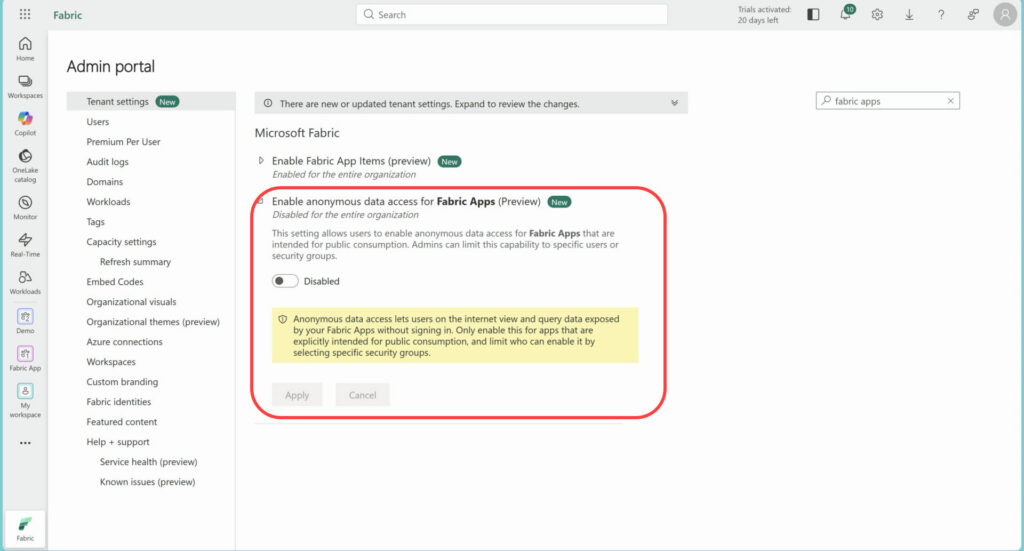Open OneLake catalog in sidebar
This screenshot has height=551, width=1024.
point(25,165)
